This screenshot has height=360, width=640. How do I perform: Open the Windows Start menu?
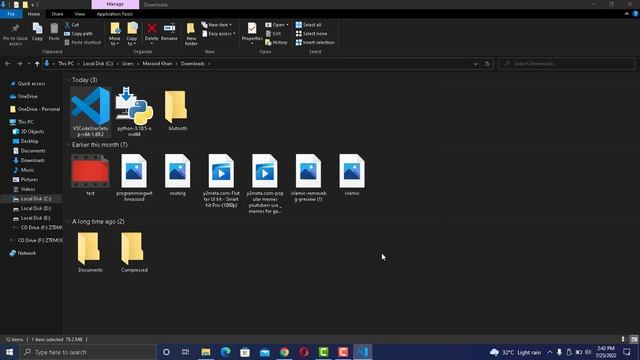click(x=9, y=352)
